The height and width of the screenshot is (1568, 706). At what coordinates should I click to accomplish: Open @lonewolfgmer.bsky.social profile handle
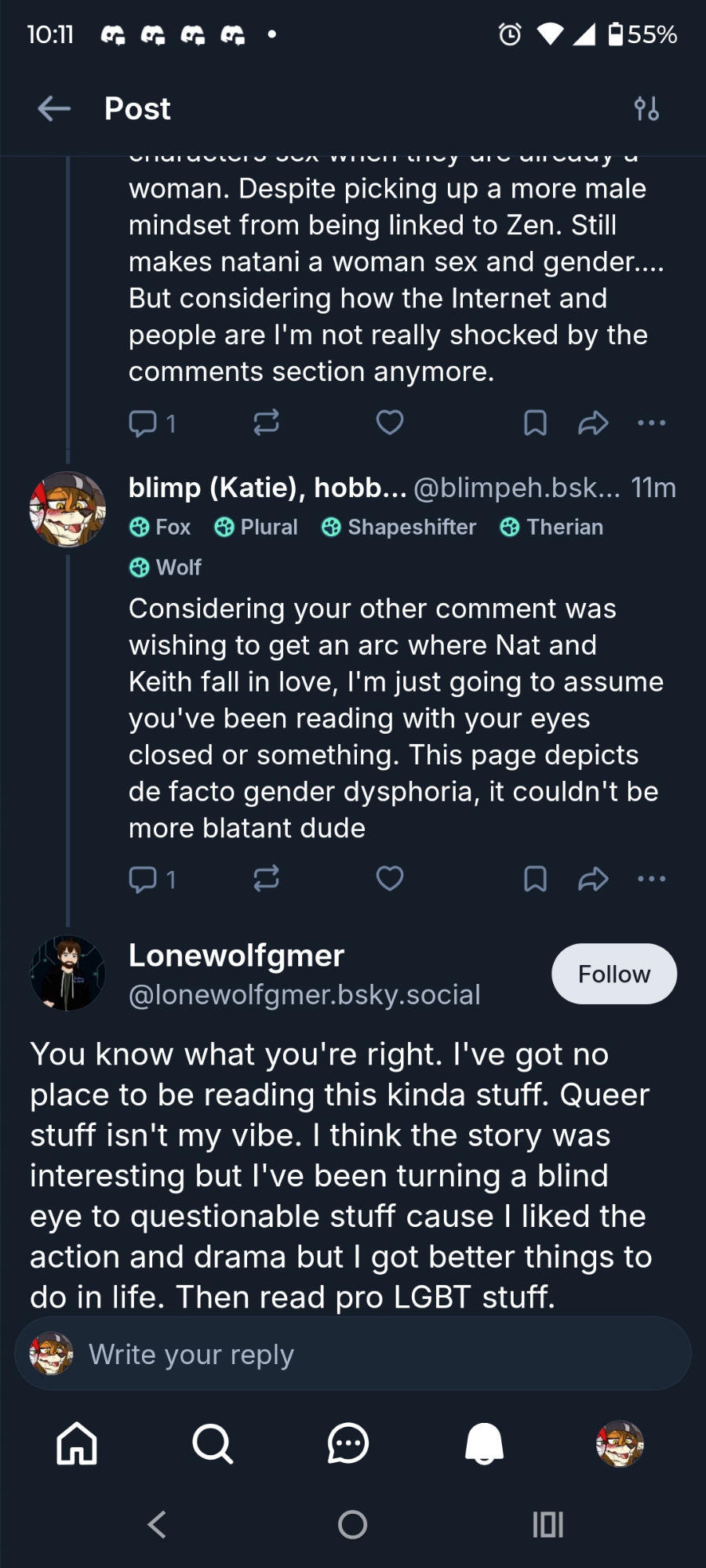click(x=304, y=995)
